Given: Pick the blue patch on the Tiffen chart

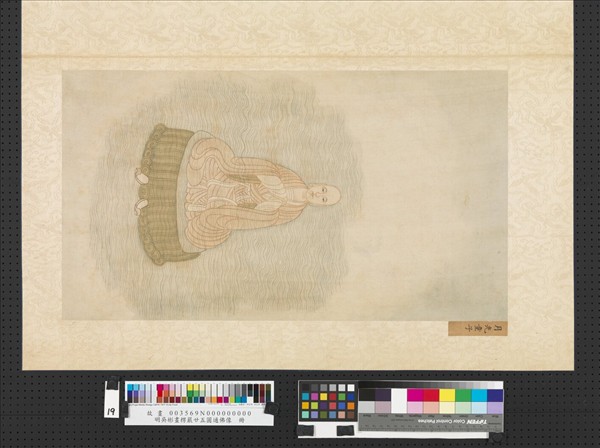Looking at the screenshot, I should (495, 395).
